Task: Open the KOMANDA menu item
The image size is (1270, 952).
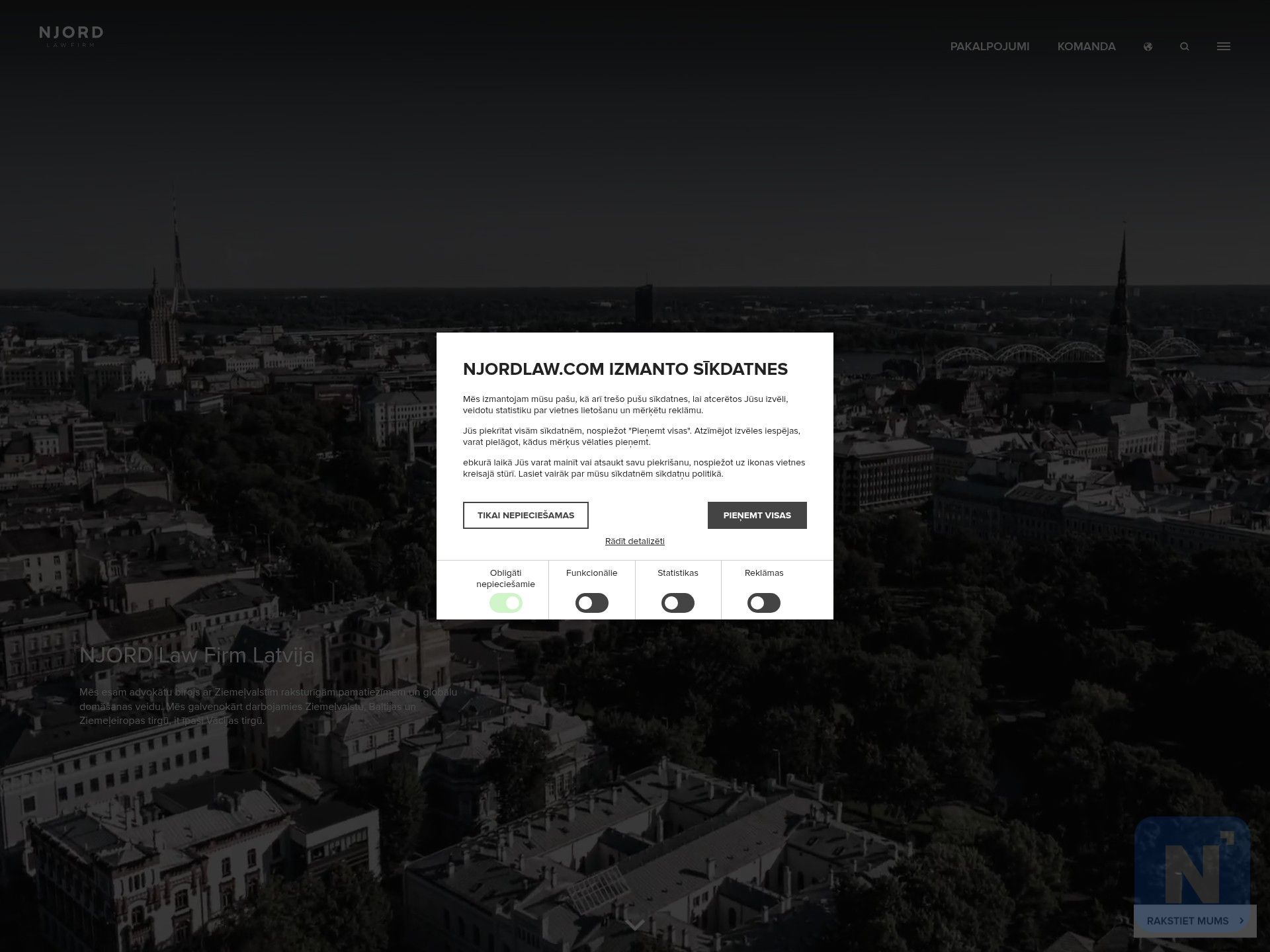Action: [1086, 46]
